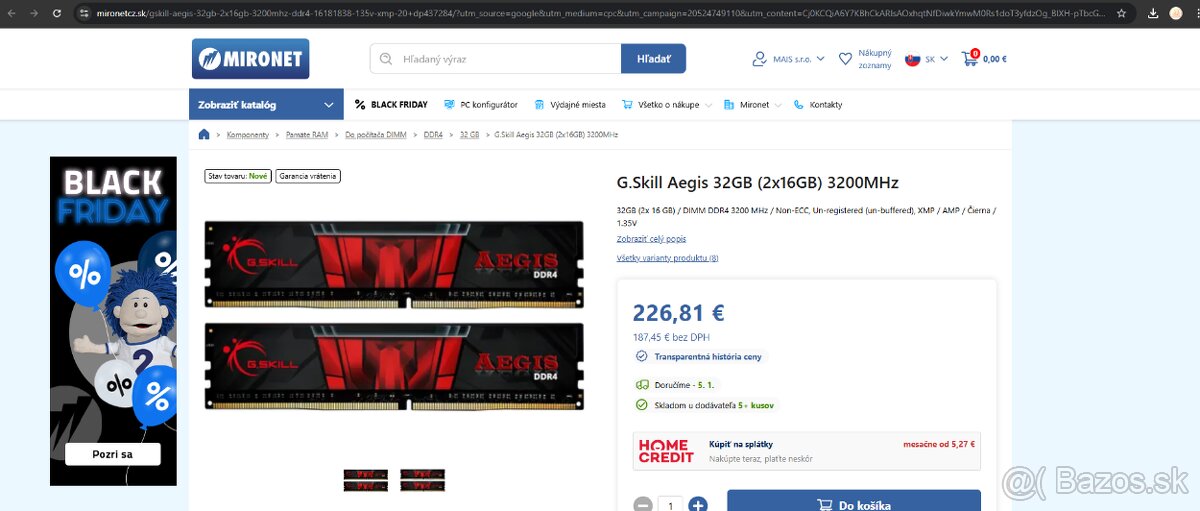
Task: Click the Black Friday side banner
Action: 113,321
